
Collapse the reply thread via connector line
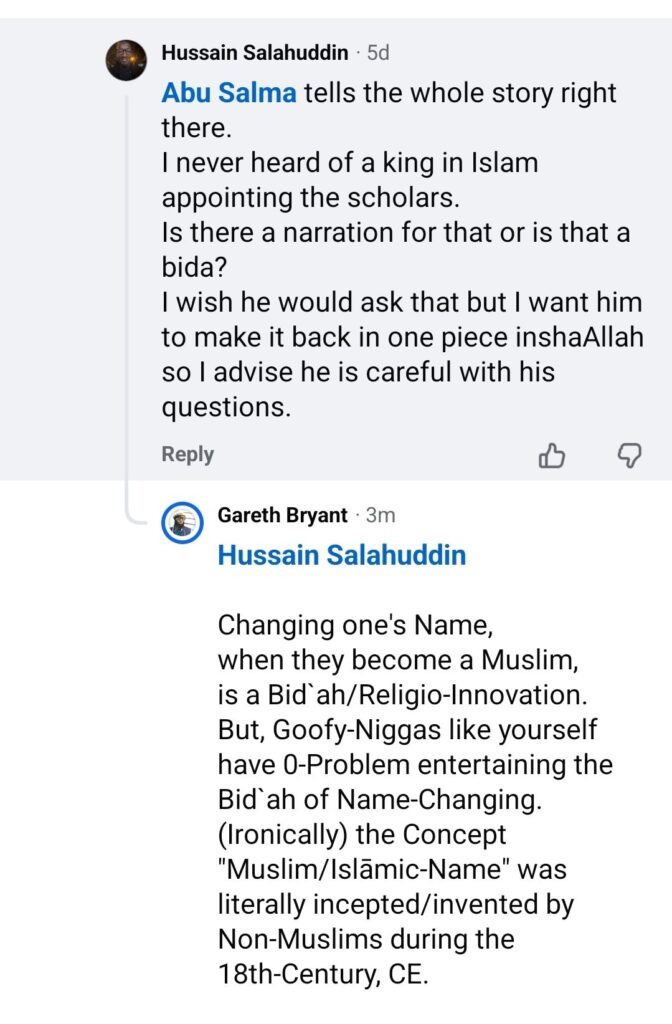pyautogui.click(x=127, y=300)
